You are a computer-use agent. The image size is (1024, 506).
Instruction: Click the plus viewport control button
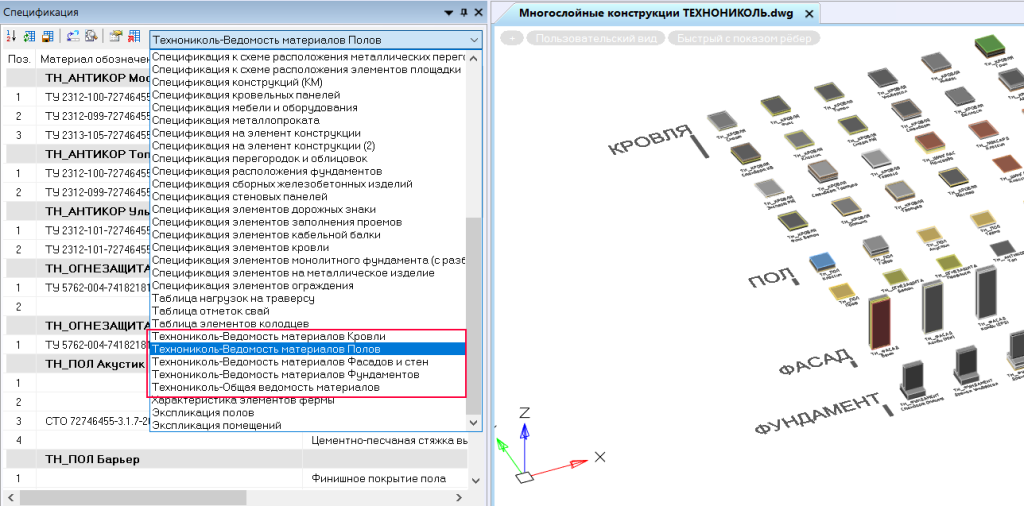click(x=512, y=38)
